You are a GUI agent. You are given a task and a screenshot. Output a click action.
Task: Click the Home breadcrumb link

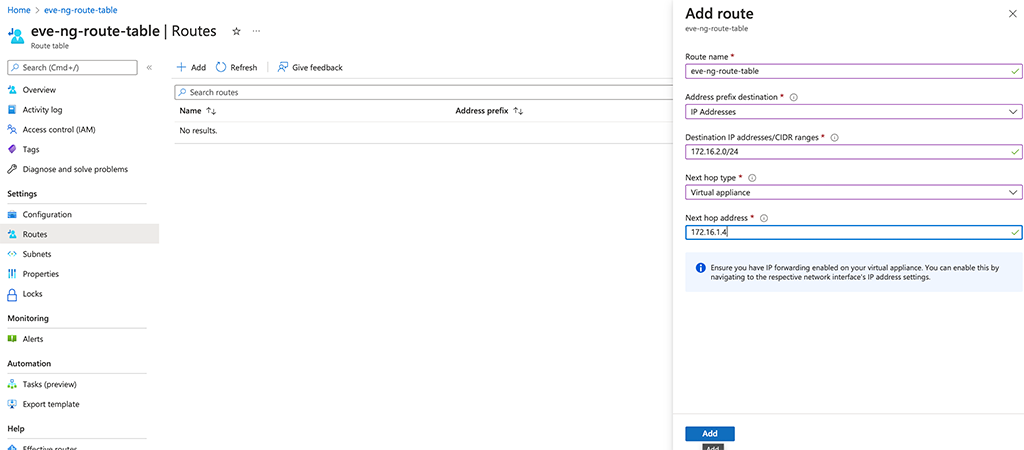coord(19,10)
